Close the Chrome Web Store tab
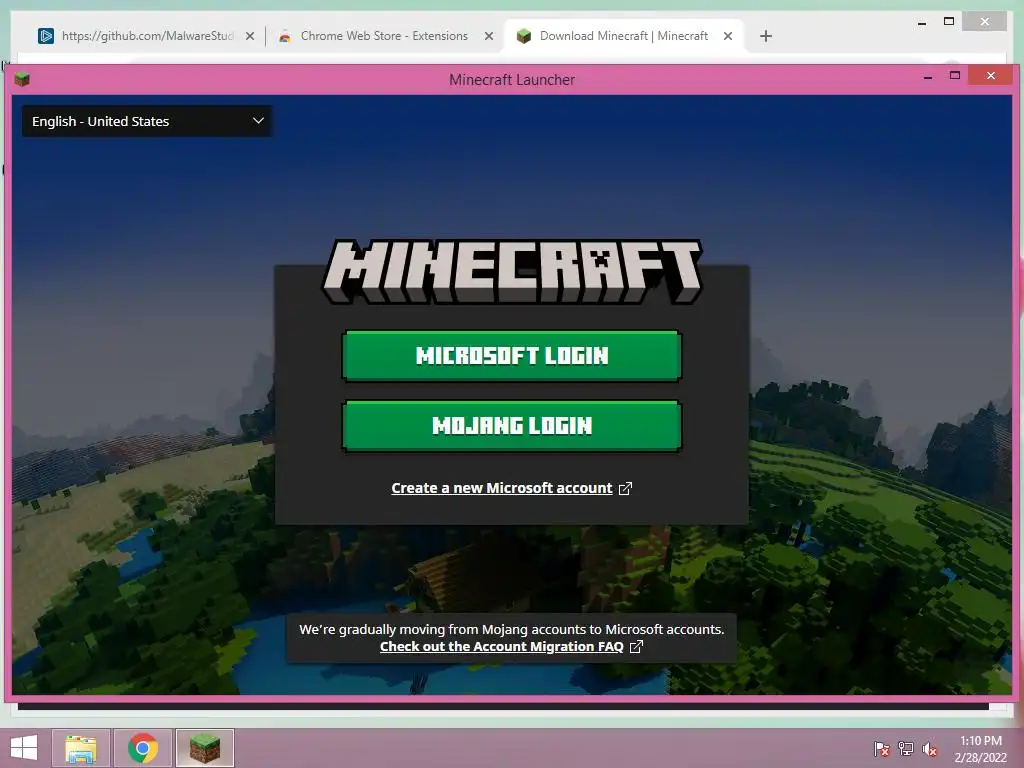Screen dimensions: 1024x768 point(488,36)
